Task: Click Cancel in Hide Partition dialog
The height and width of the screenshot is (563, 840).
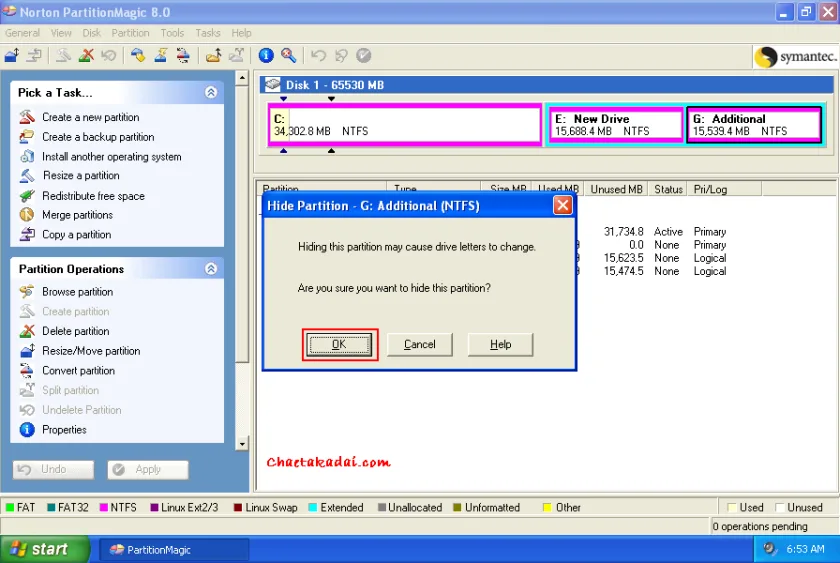Action: (x=419, y=344)
